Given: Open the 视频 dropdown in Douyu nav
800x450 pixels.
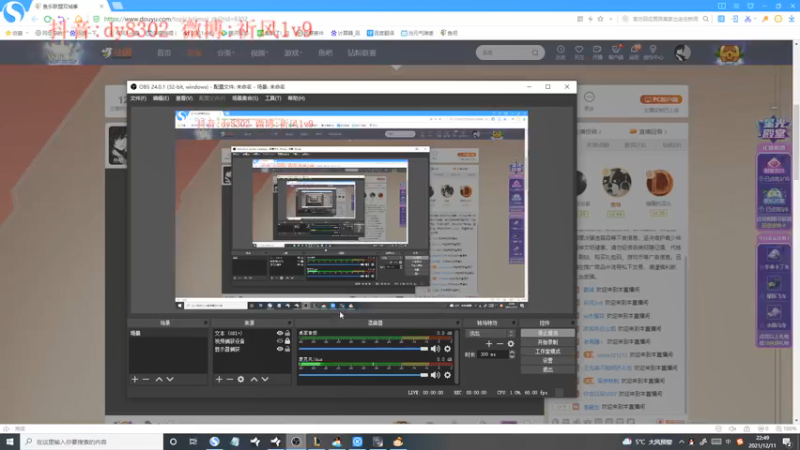Looking at the screenshot, I should (259, 53).
